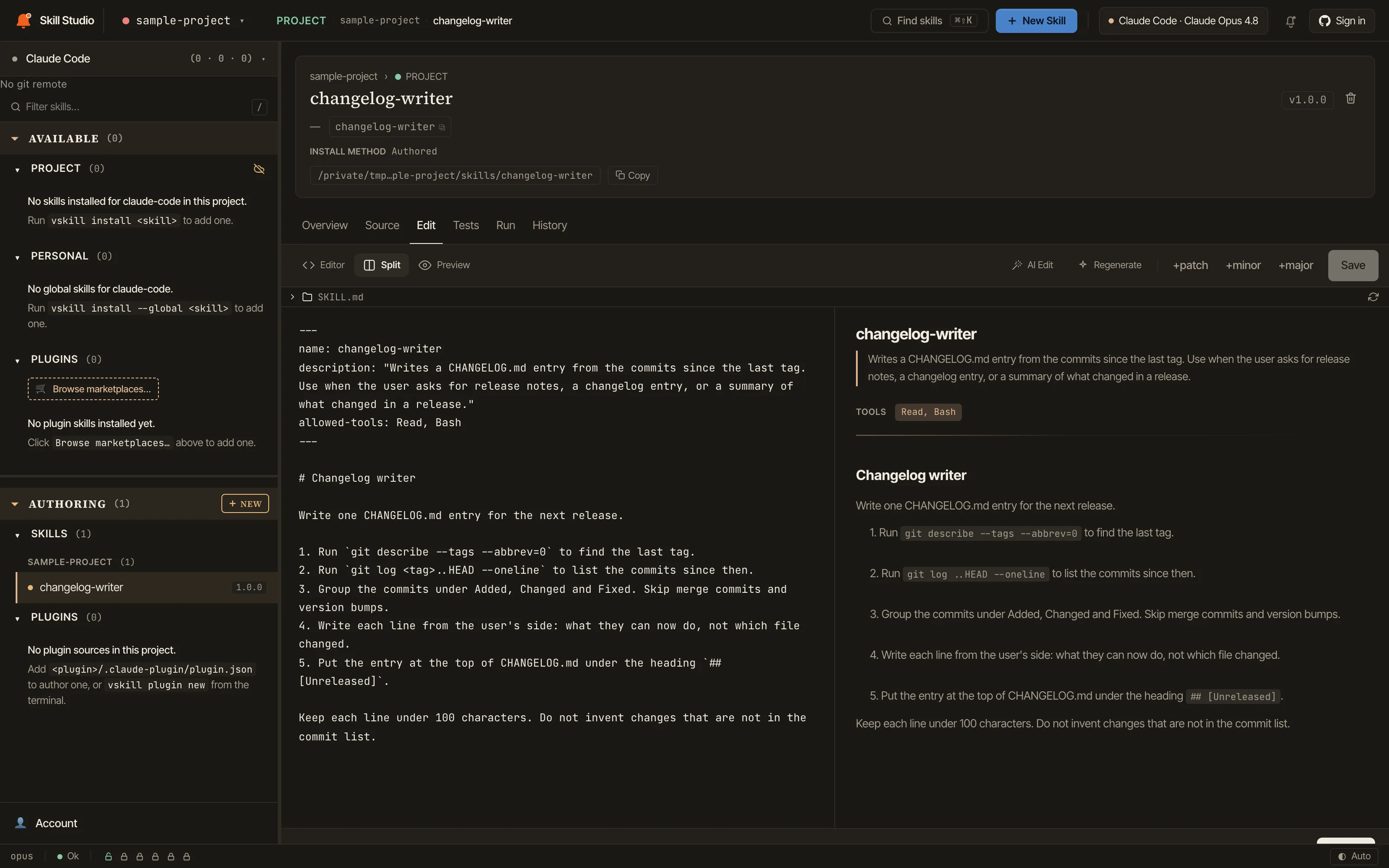Open the Source tab

pos(382,226)
